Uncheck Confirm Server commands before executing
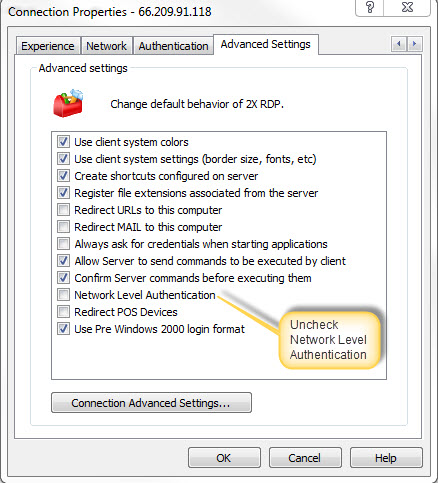The height and width of the screenshot is (483, 438). click(x=63, y=278)
